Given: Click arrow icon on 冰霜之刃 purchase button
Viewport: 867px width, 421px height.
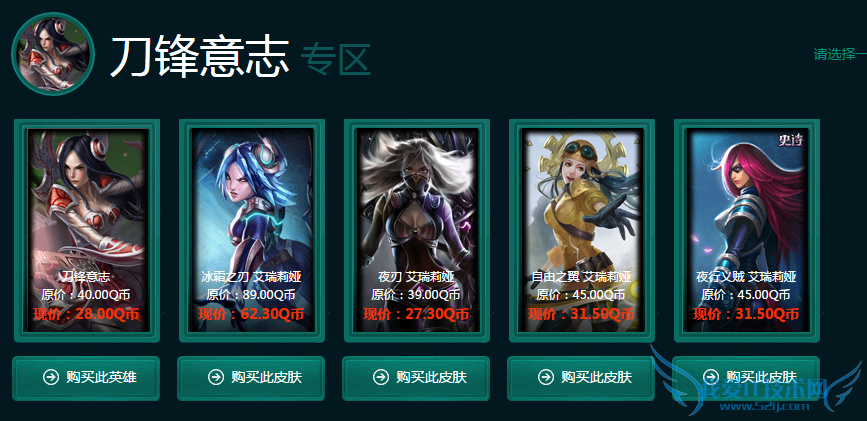Looking at the screenshot, I should (x=216, y=378).
